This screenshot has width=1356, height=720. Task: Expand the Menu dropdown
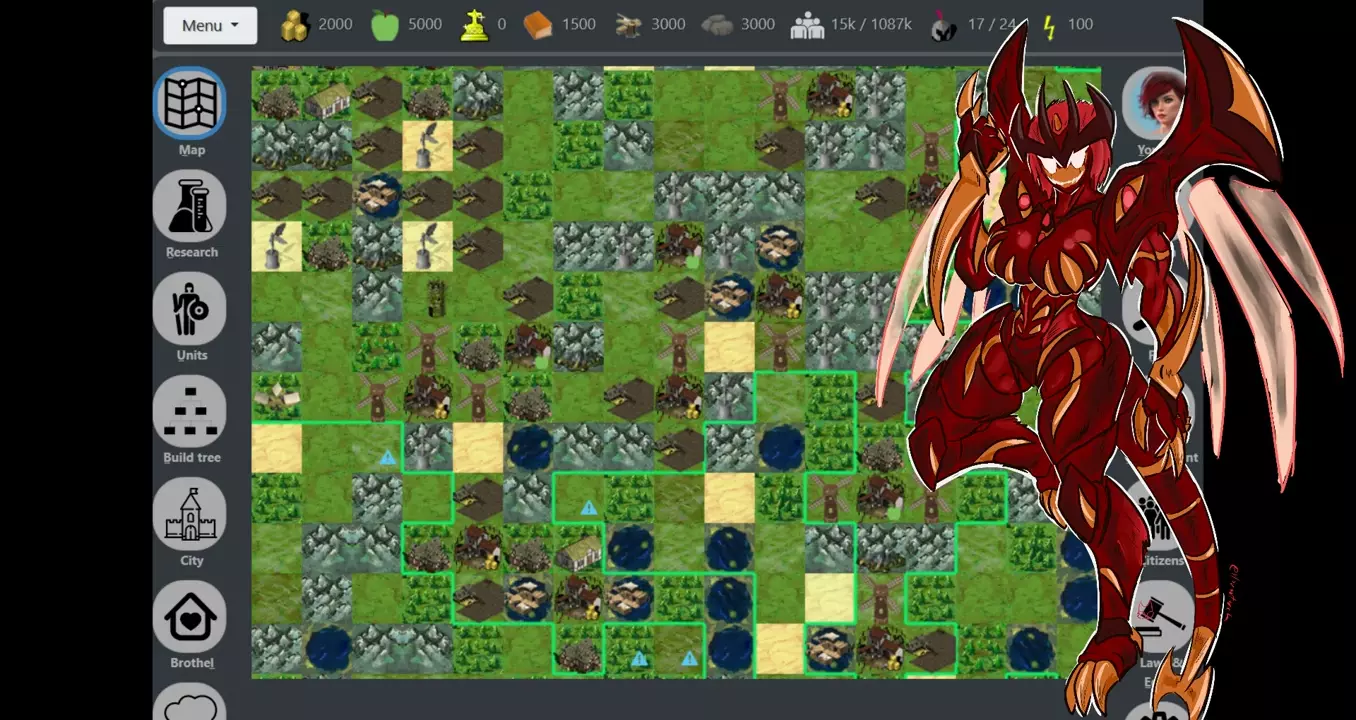(210, 25)
